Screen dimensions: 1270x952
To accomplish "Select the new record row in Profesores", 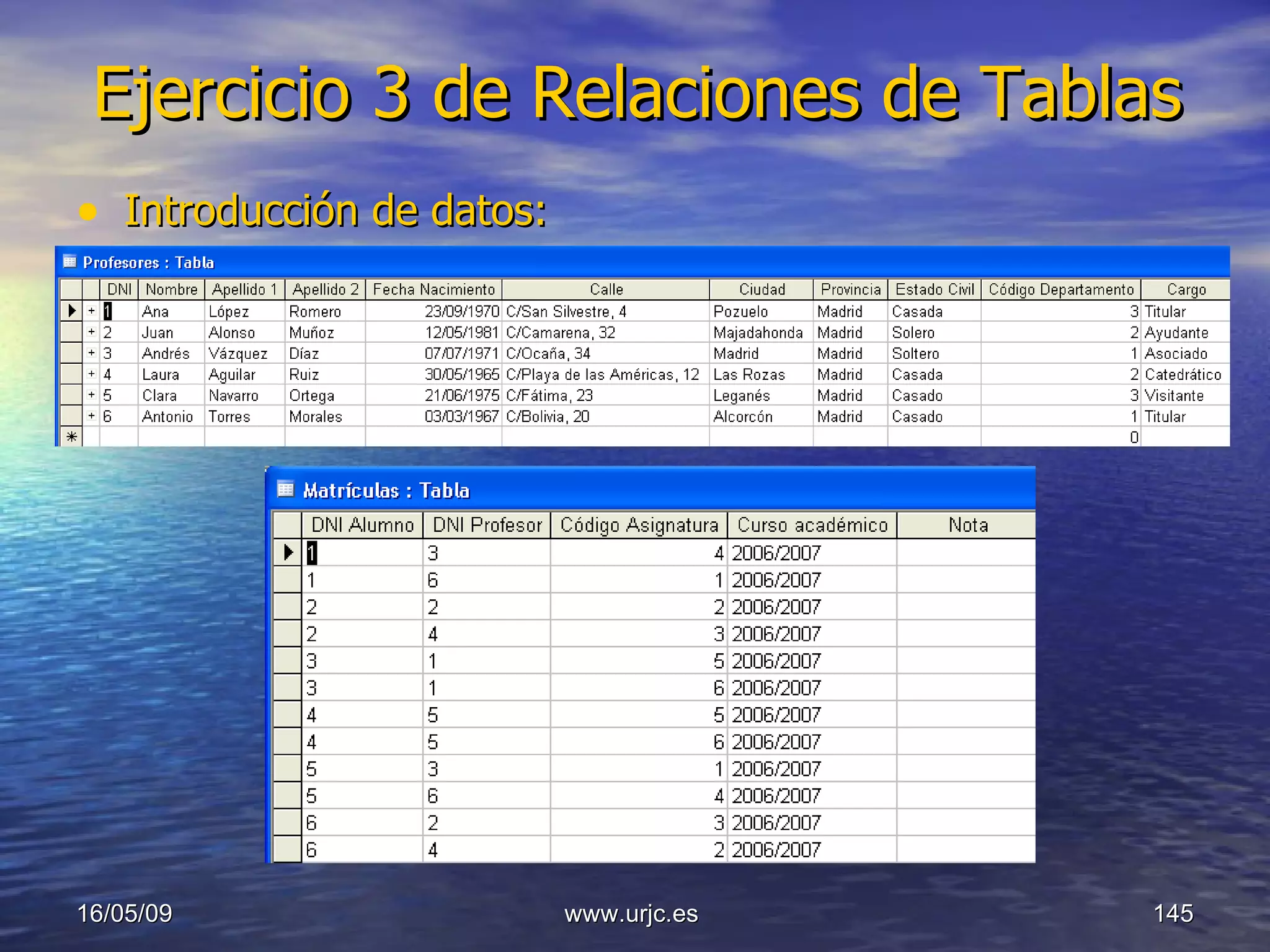I will [x=71, y=437].
